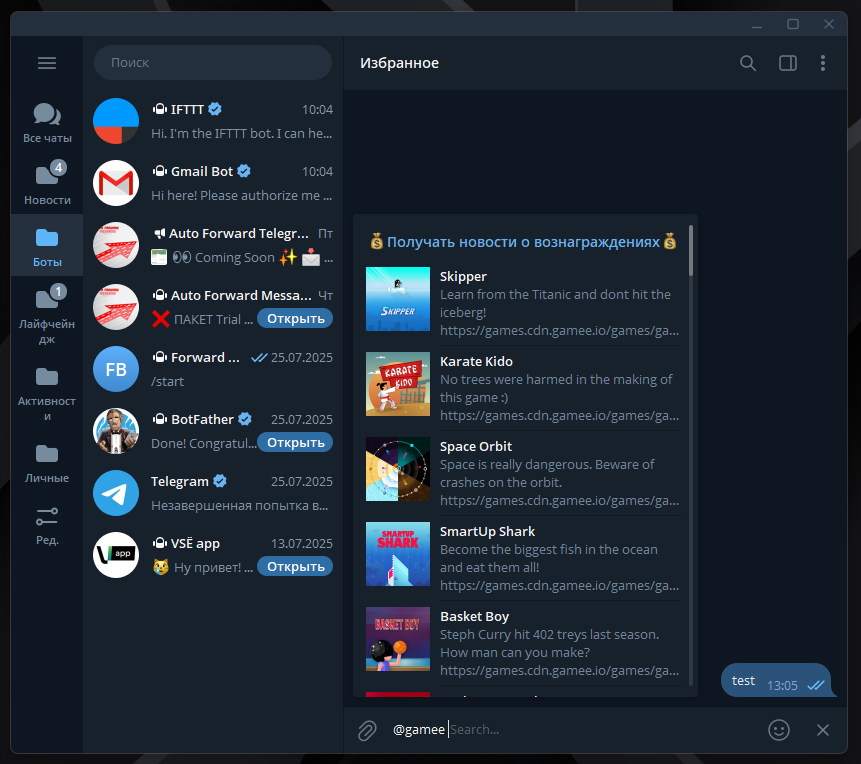Open the Forward bot chat with /start

click(x=213, y=369)
